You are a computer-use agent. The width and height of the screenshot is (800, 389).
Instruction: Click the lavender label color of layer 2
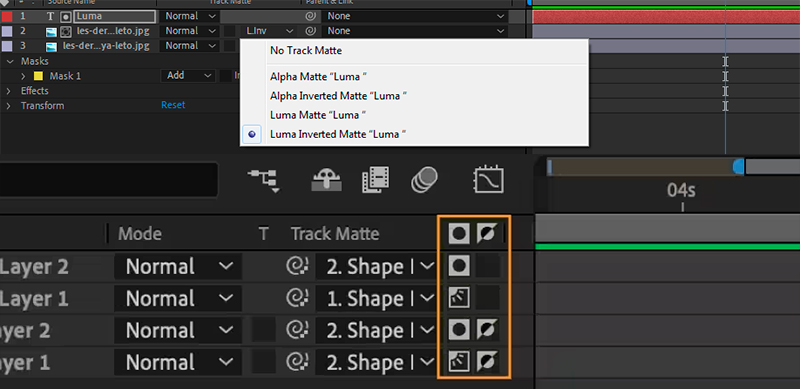pyautogui.click(x=7, y=31)
